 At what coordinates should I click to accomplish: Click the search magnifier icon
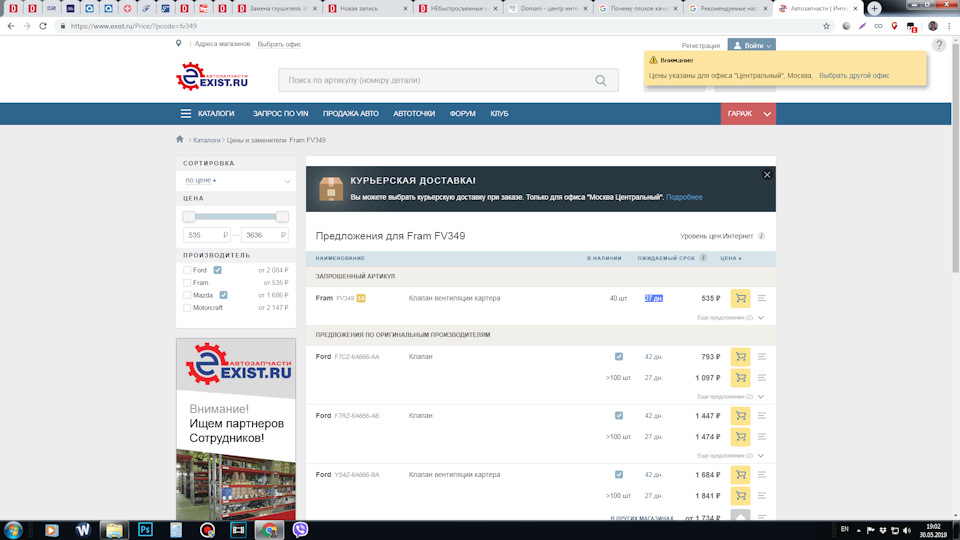(x=601, y=80)
